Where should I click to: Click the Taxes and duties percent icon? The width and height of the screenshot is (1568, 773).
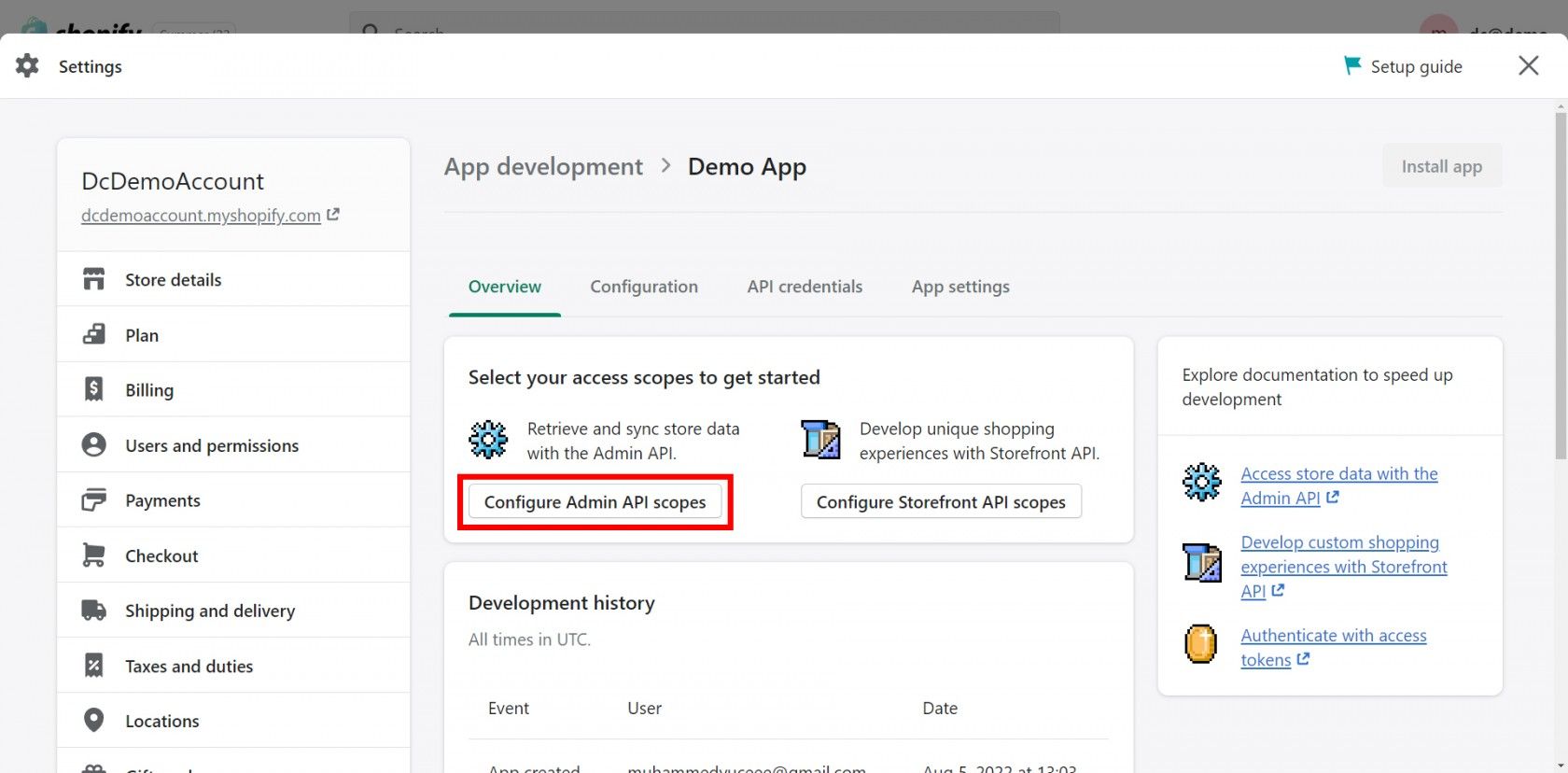pos(93,666)
